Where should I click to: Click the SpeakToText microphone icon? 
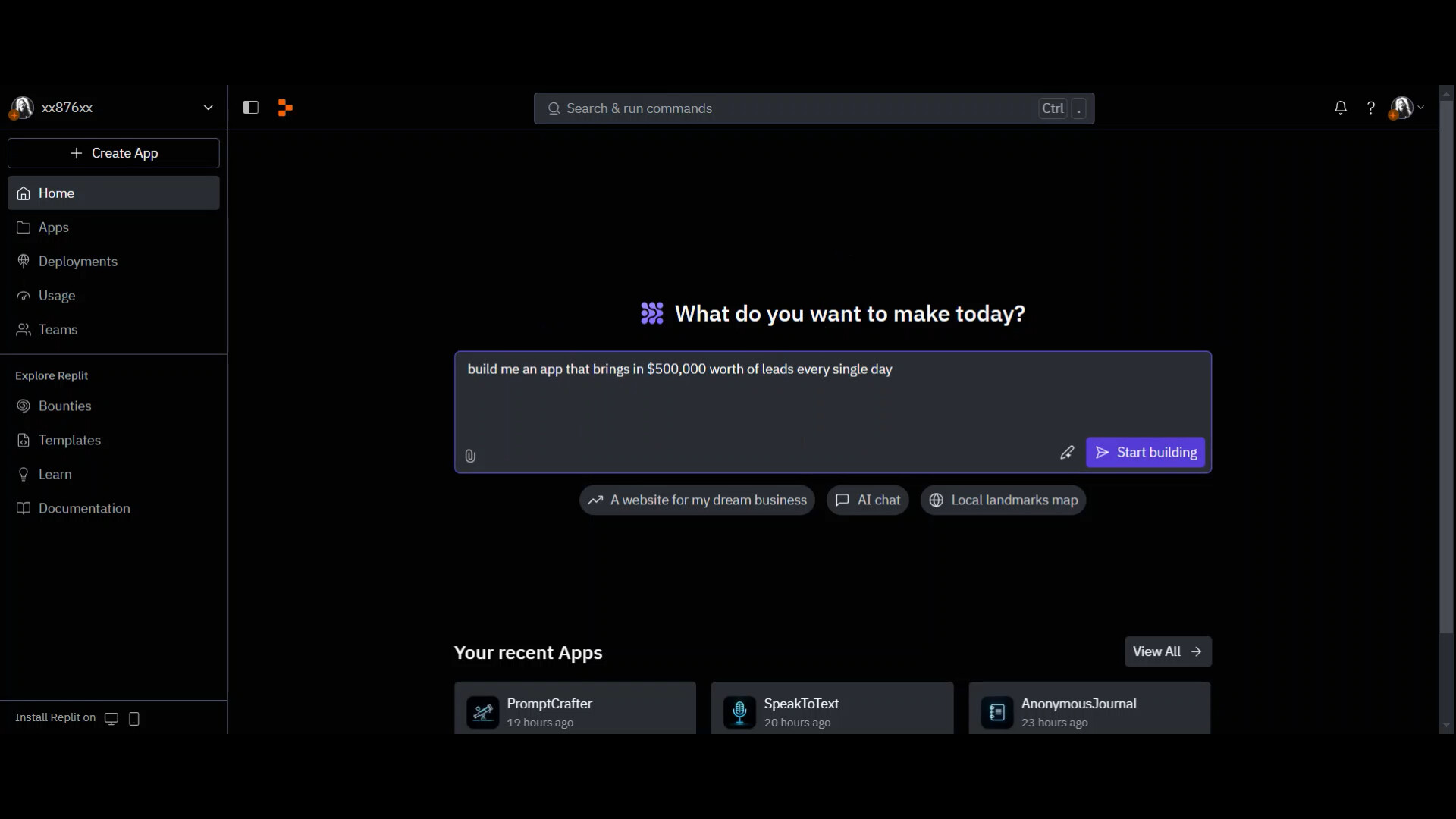(x=740, y=713)
